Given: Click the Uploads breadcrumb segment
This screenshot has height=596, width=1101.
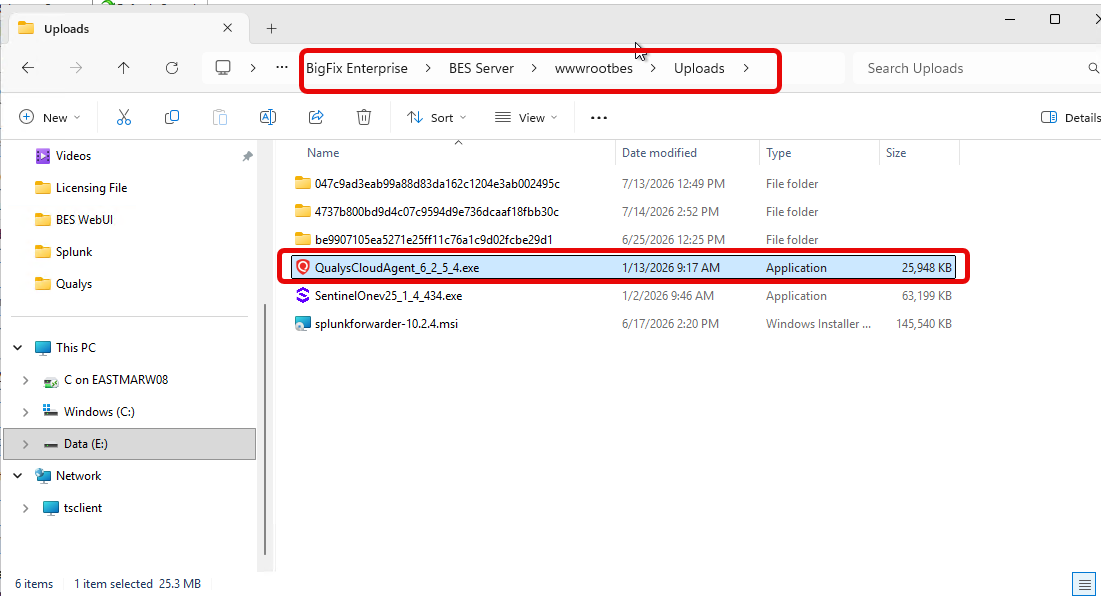Looking at the screenshot, I should 699,68.
